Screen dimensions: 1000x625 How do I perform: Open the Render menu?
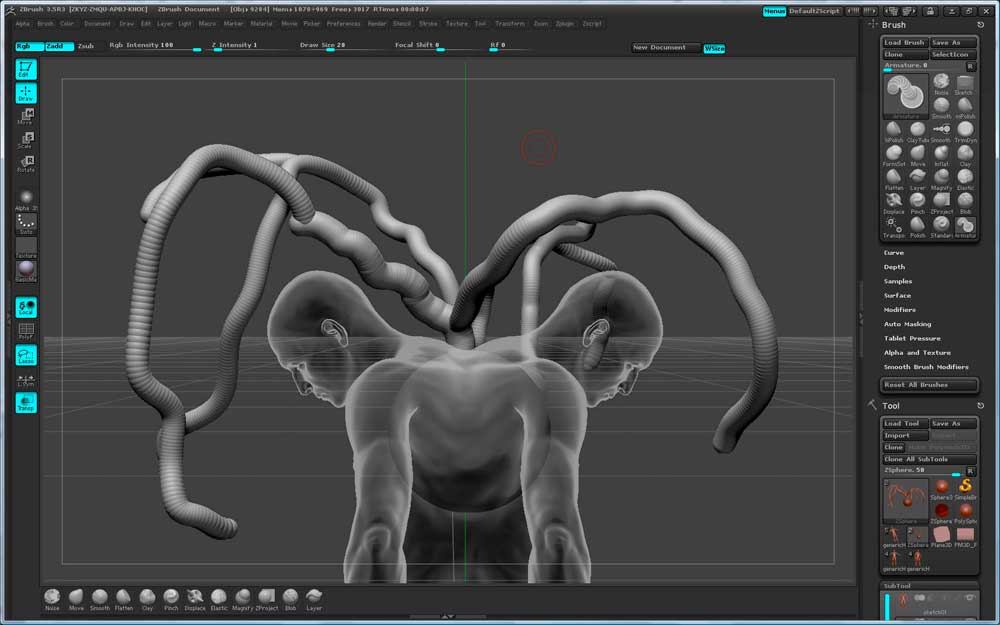pos(377,24)
